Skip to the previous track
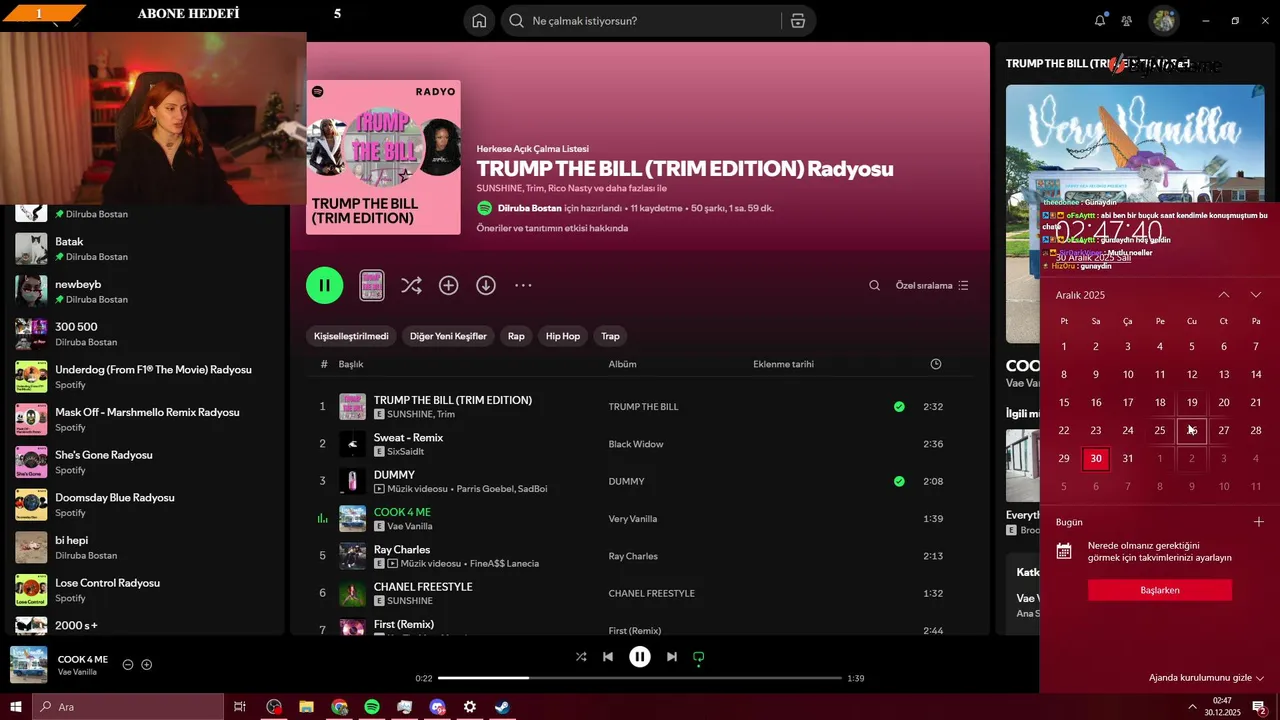This screenshot has height=720, width=1280. pos(608,657)
